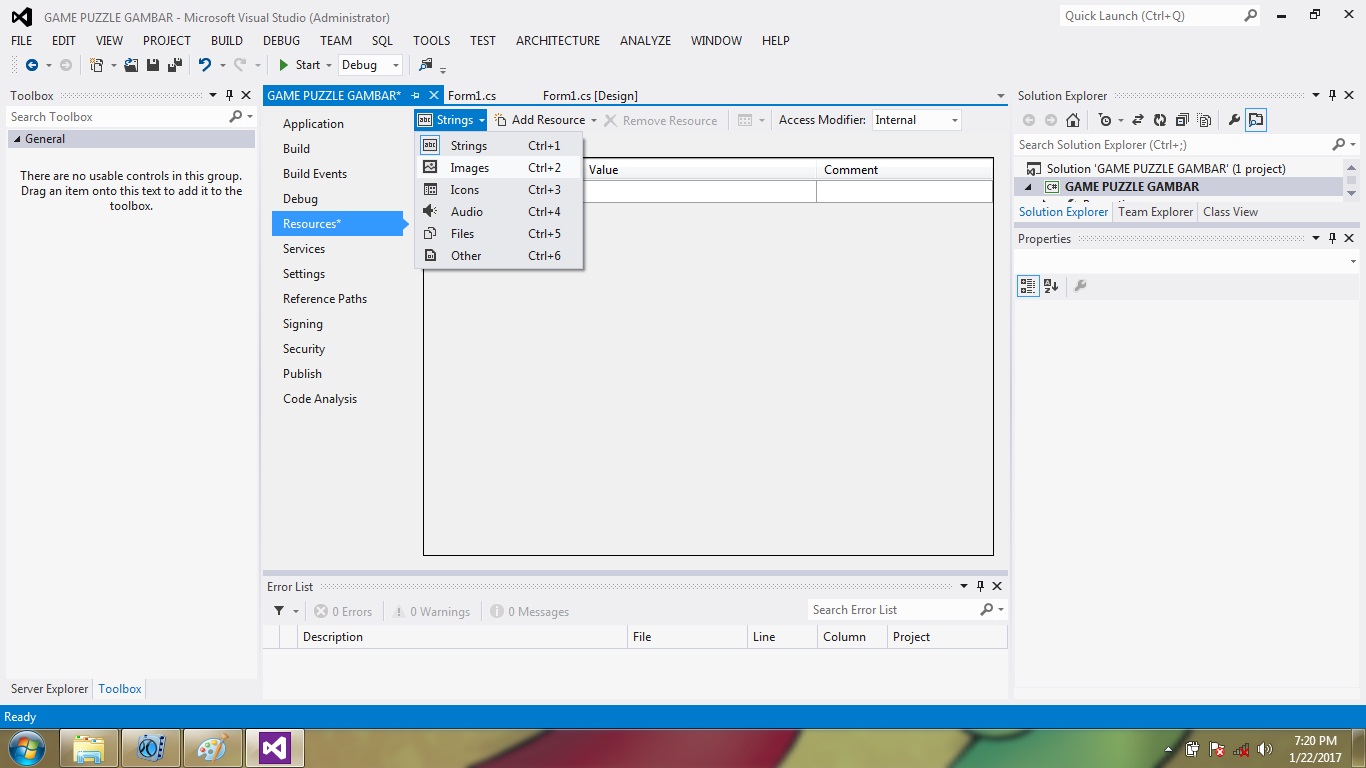Select Images from the resource type menu
Screen dimensions: 1366x768
point(499,168)
